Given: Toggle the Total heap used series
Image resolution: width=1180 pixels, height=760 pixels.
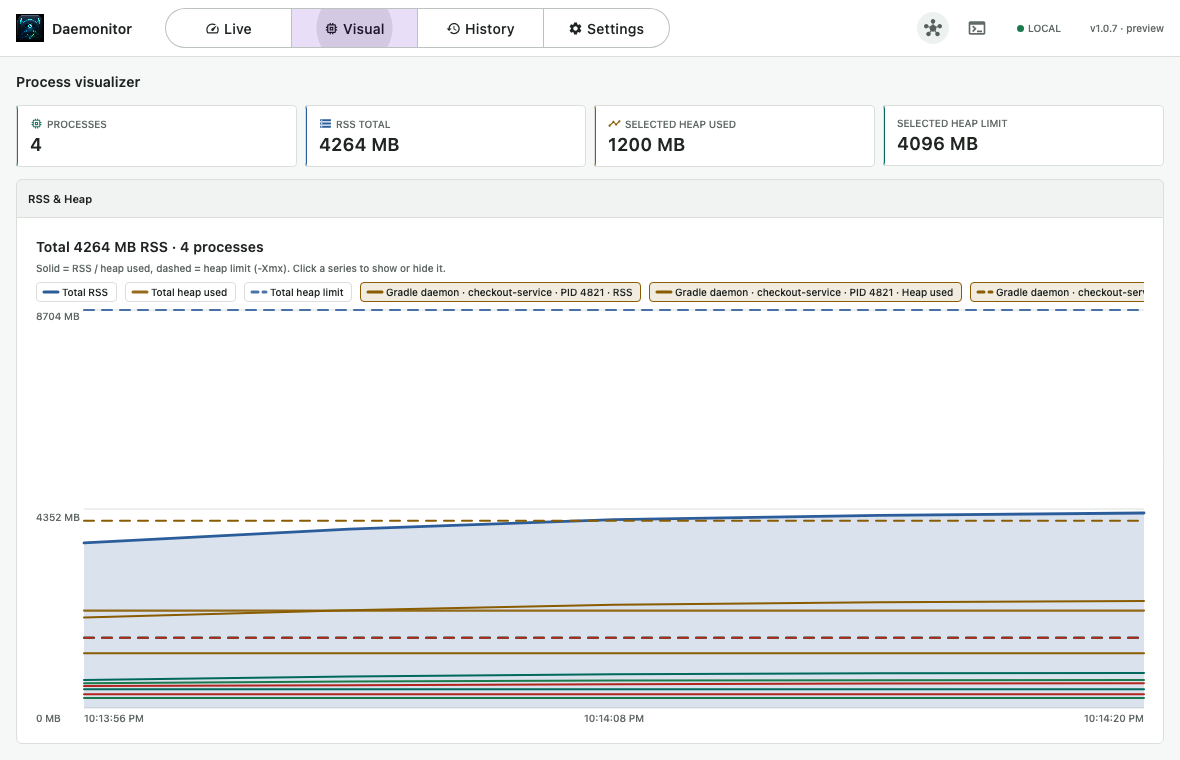Looking at the screenshot, I should (181, 292).
